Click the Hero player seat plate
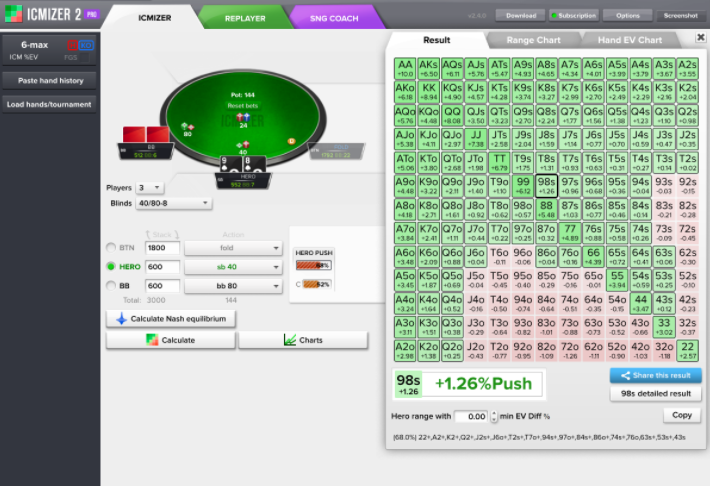Screen dimensions: 710x486 coord(243,181)
